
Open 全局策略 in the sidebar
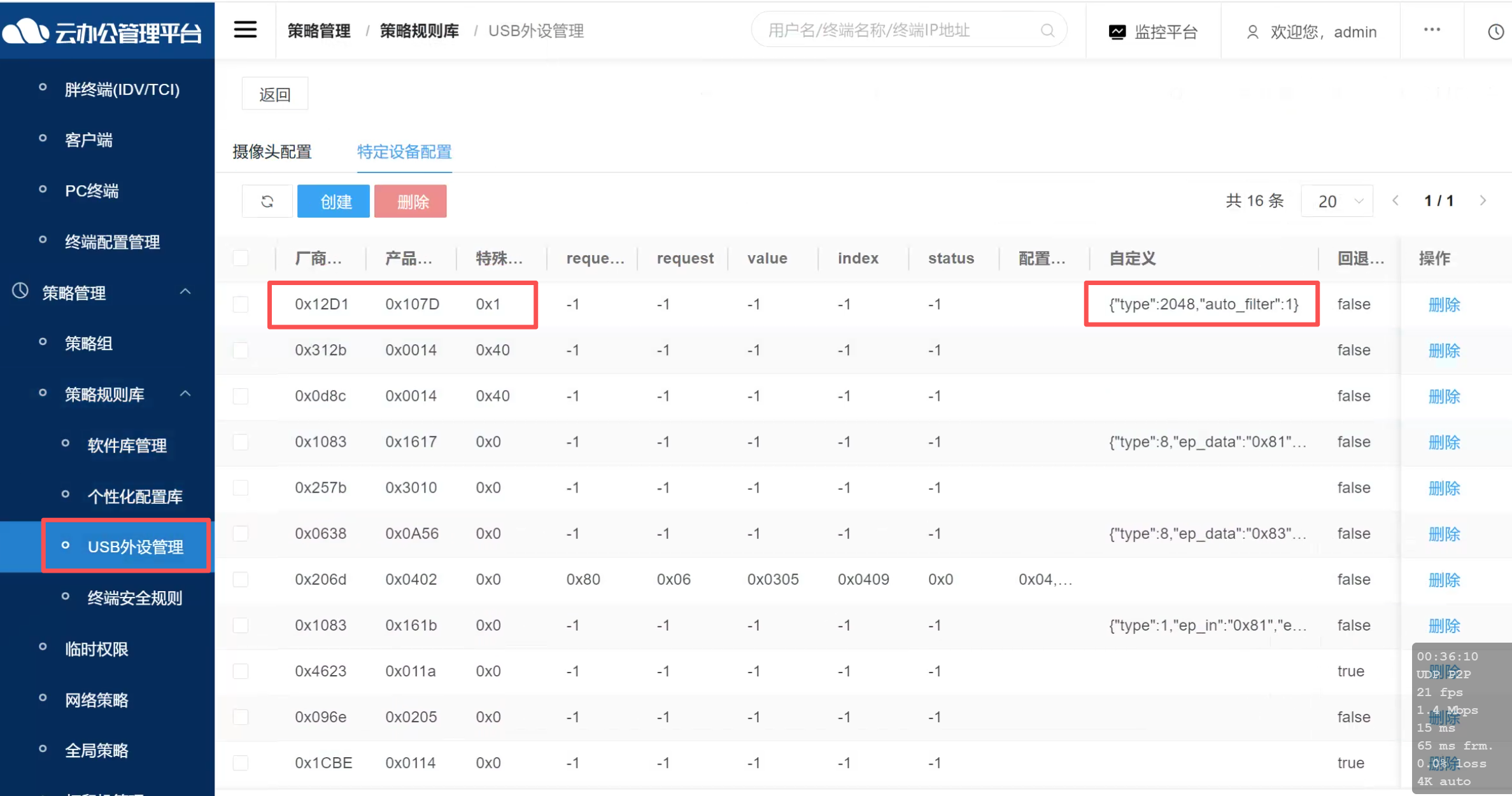(x=97, y=751)
